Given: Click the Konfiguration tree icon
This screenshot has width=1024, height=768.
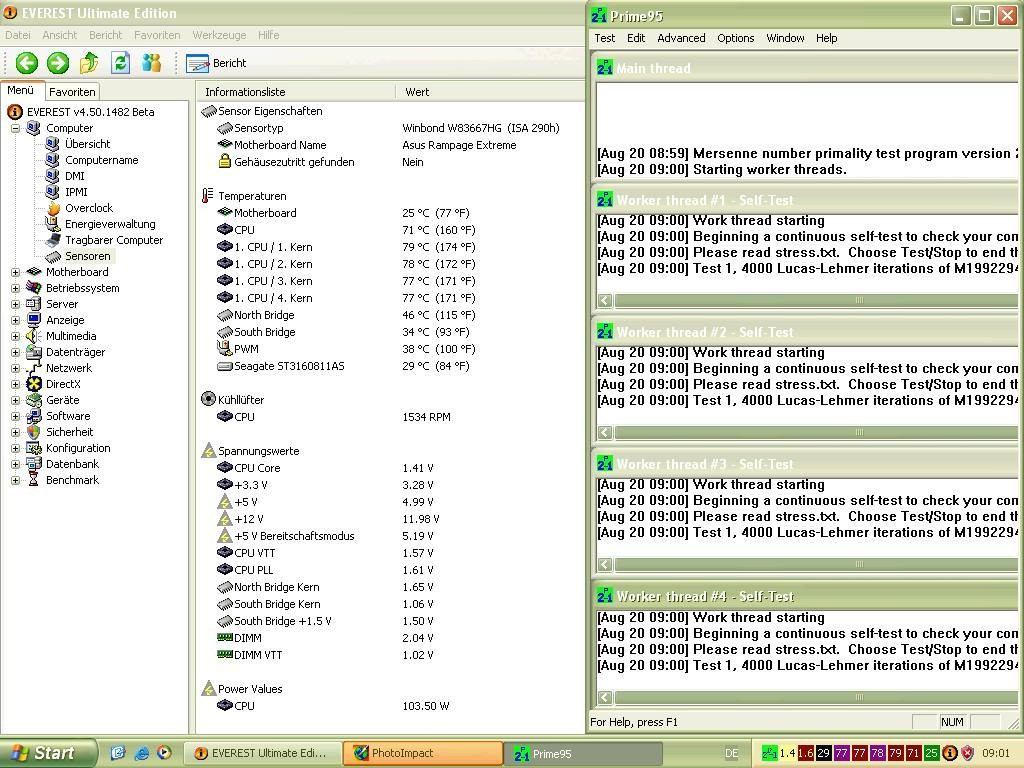Looking at the screenshot, I should 34,448.
